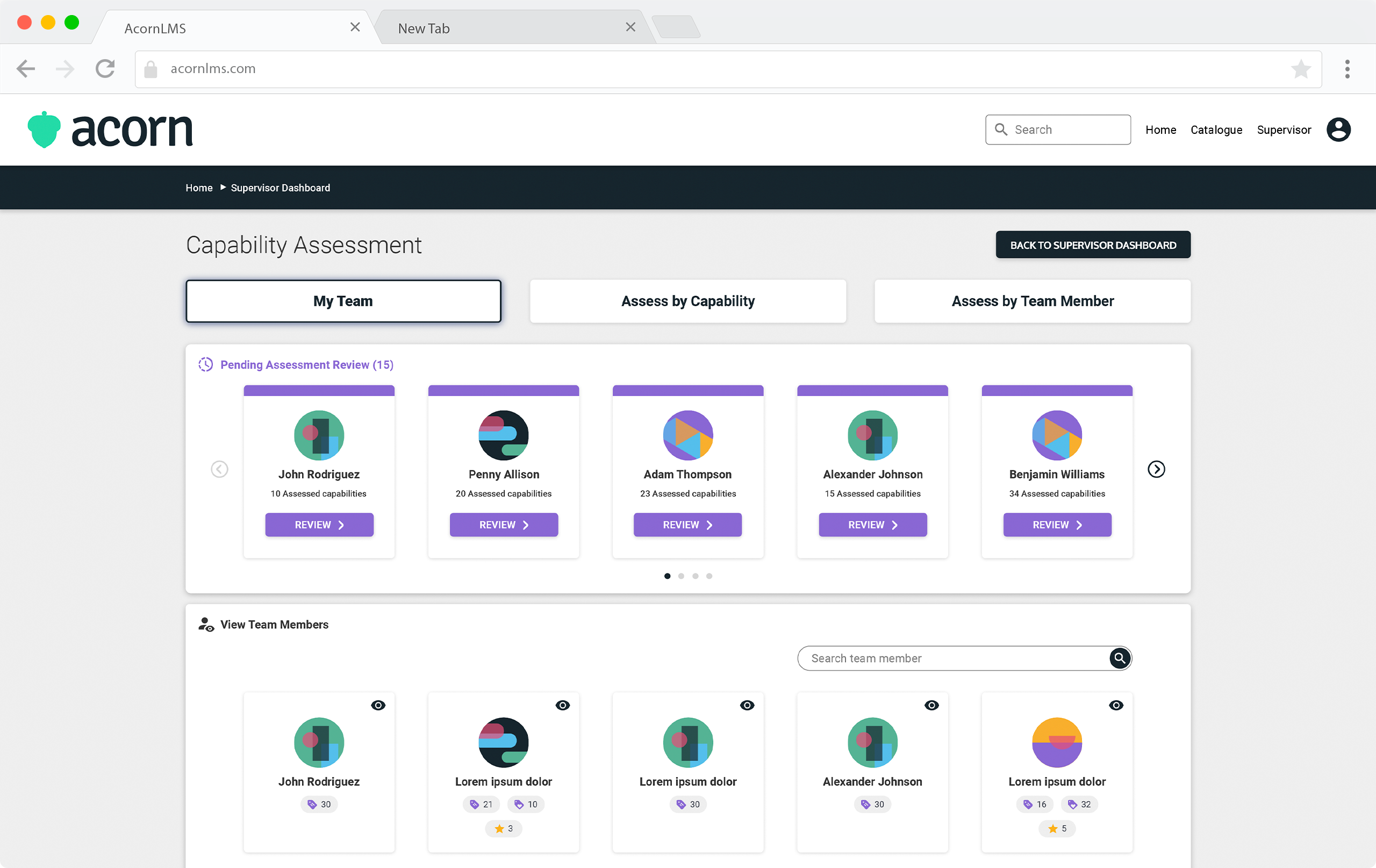This screenshot has height=868, width=1376.
Task: Toggle eye icon on Alexander Johnson team card
Action: point(931,705)
